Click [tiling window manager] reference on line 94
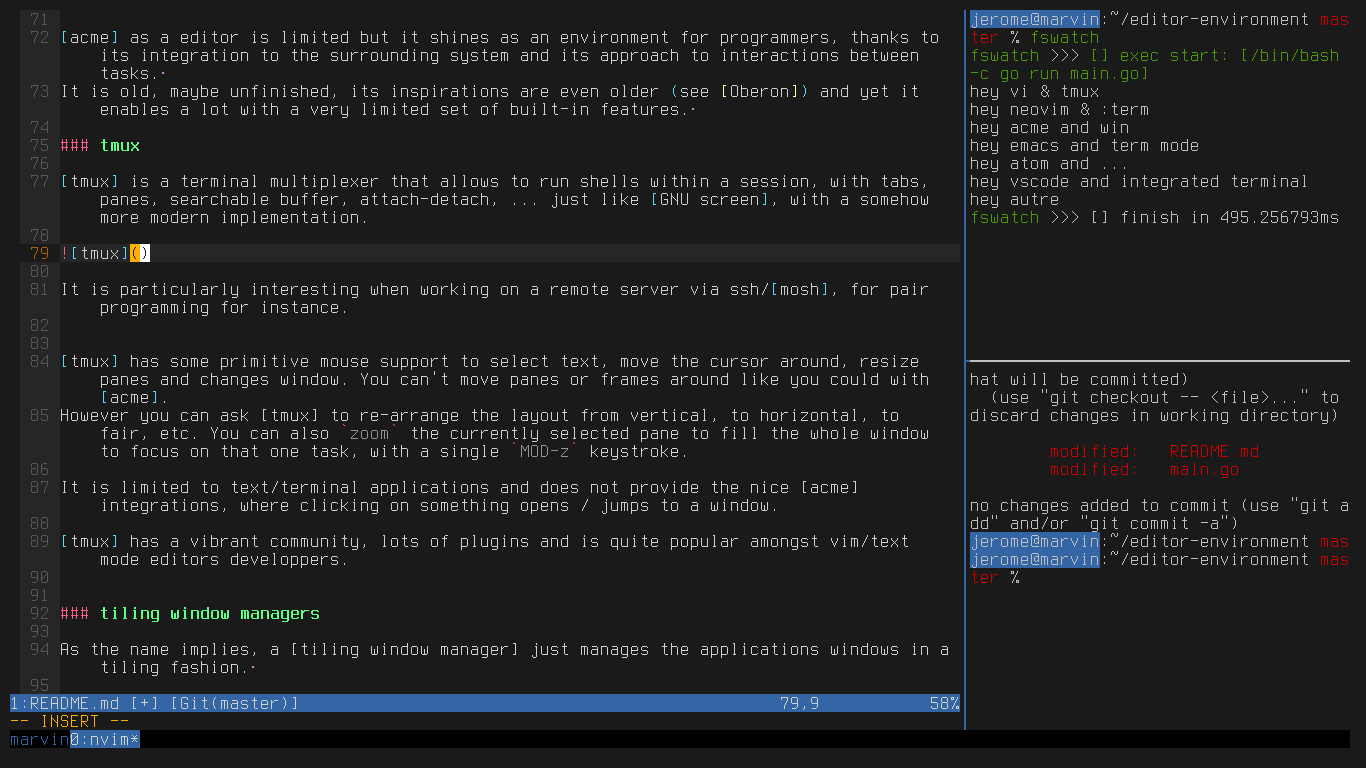 click(x=405, y=649)
